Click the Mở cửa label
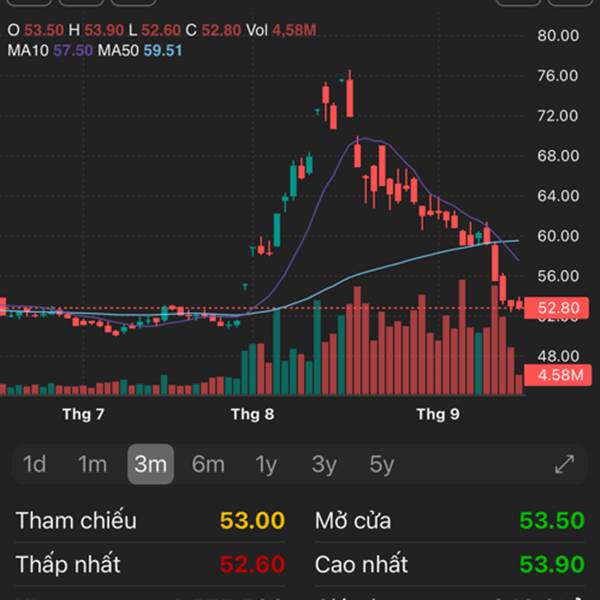The image size is (600, 600). (353, 520)
